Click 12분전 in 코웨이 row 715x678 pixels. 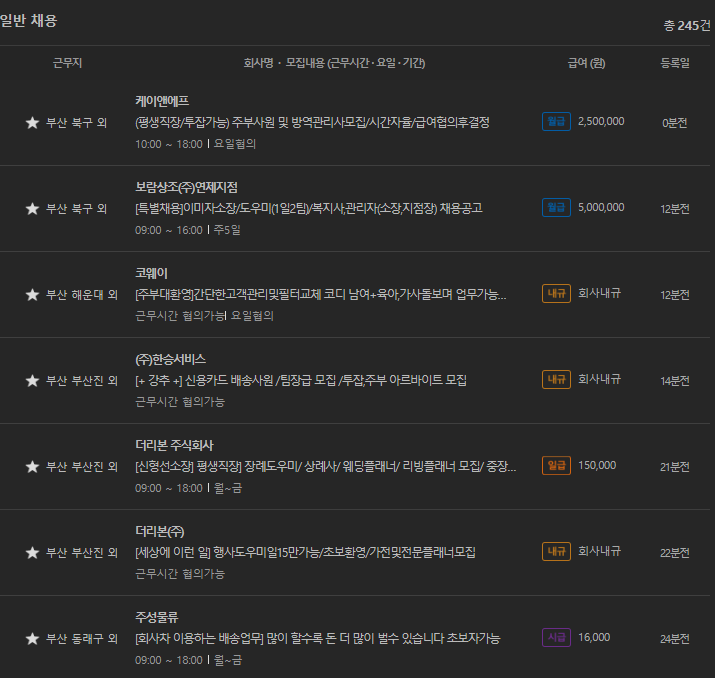(x=674, y=295)
